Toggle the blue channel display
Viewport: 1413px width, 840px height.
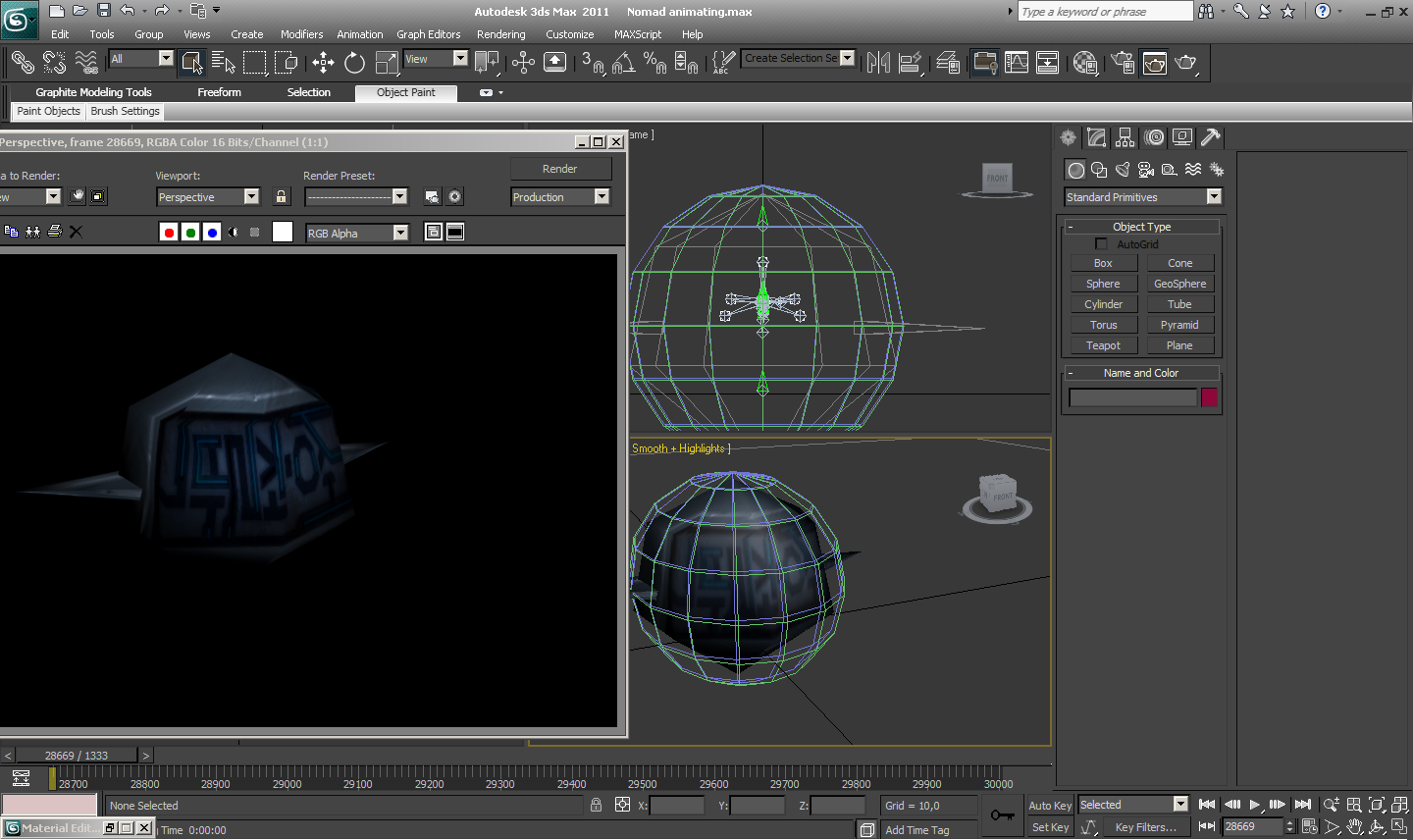(x=212, y=233)
